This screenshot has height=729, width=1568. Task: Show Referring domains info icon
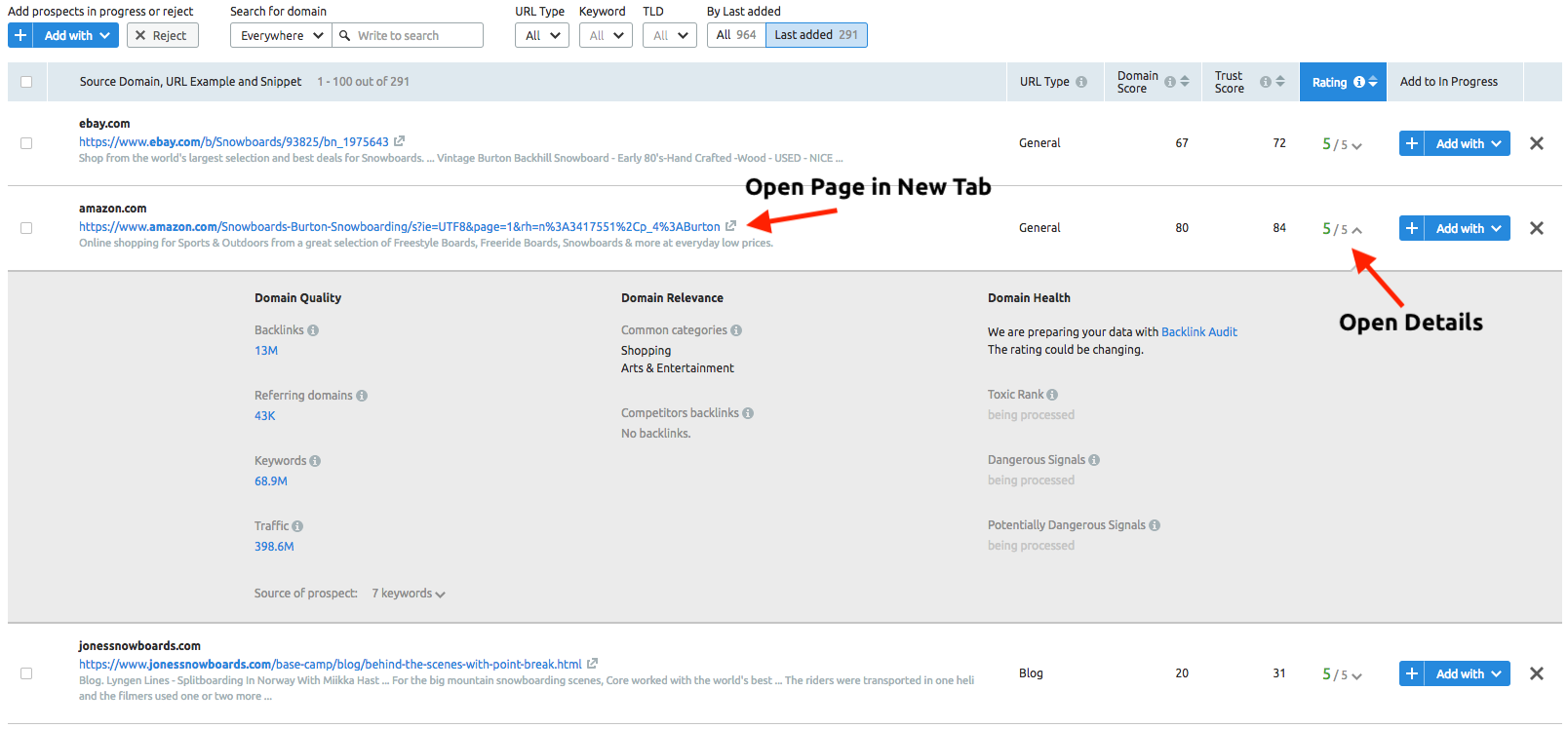click(362, 396)
